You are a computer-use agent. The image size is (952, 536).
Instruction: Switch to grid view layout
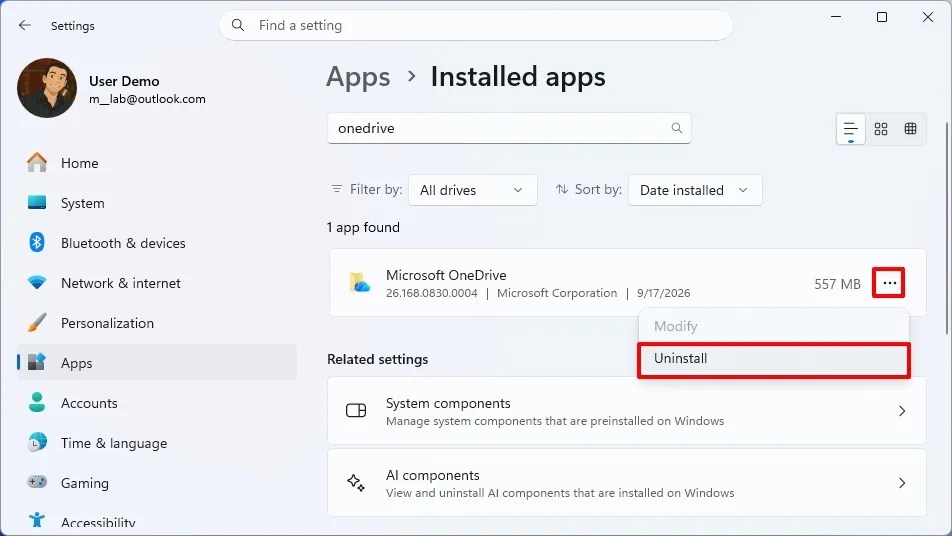click(x=881, y=129)
